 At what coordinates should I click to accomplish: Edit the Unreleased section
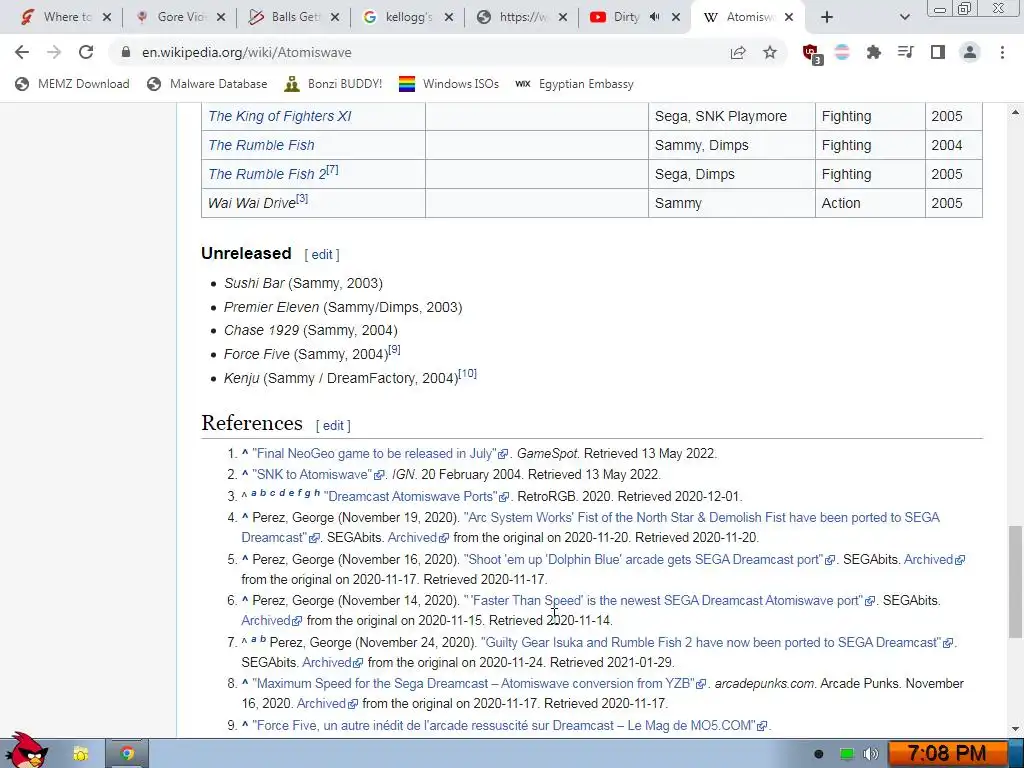(x=322, y=255)
